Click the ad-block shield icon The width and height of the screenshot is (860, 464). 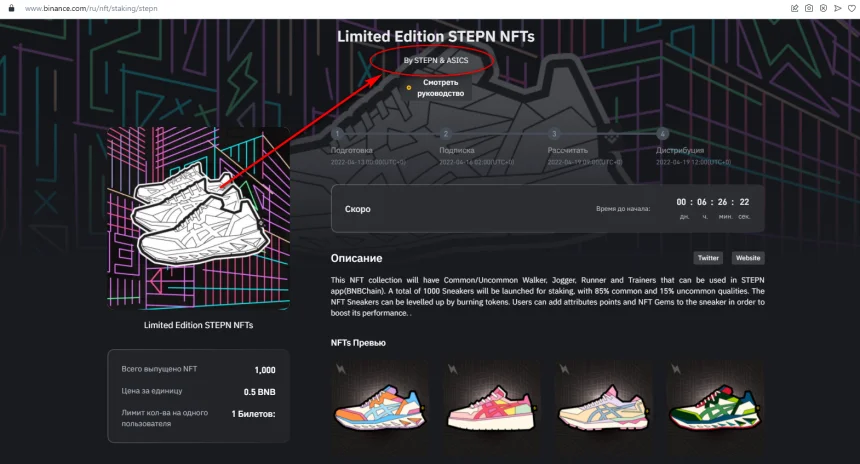coord(823,8)
